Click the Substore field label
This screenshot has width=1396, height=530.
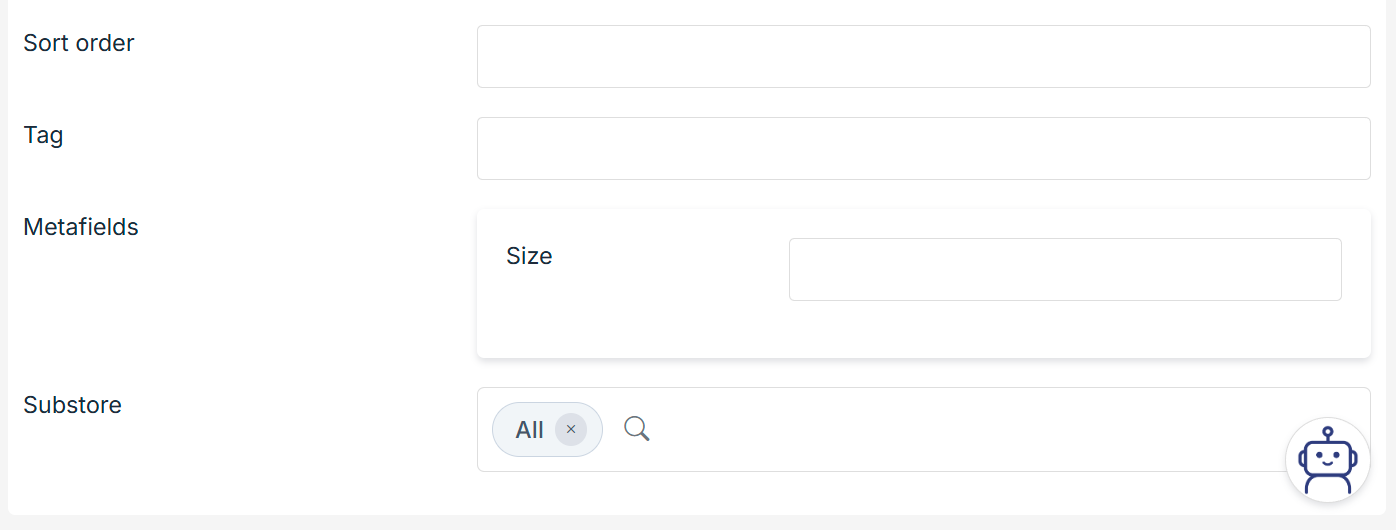pos(72,405)
